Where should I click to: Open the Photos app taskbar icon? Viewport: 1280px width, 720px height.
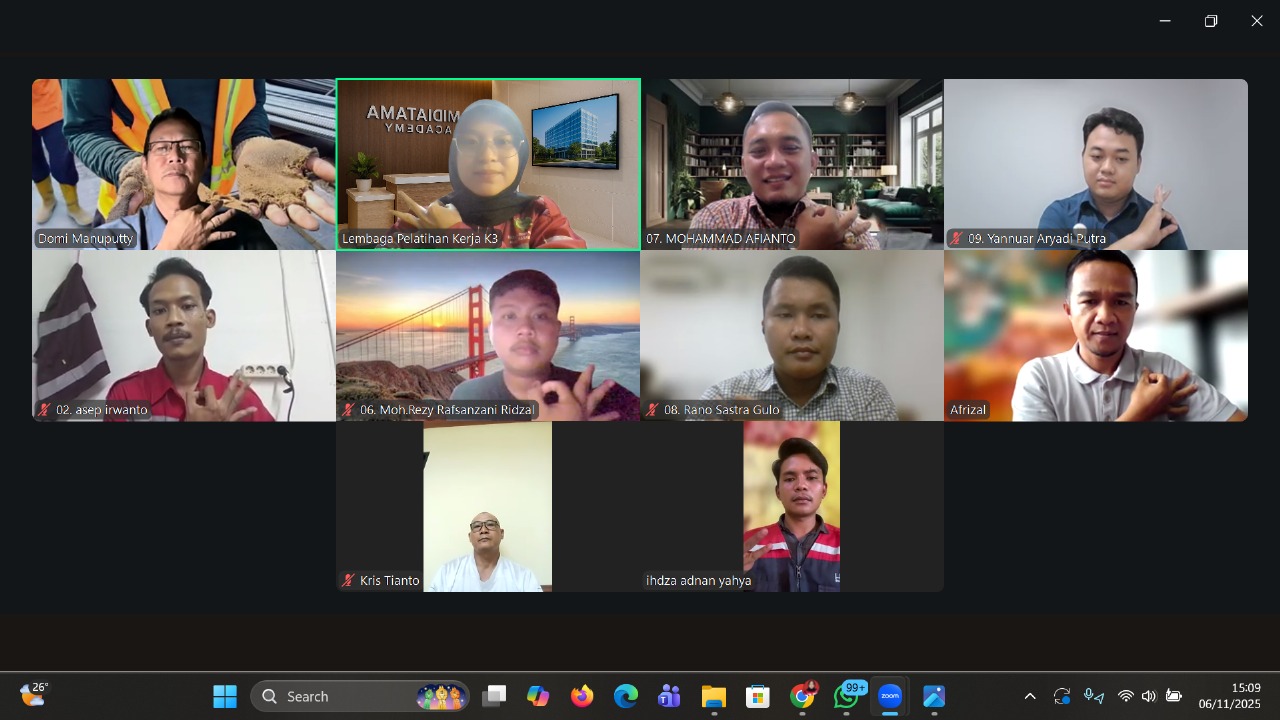933,696
